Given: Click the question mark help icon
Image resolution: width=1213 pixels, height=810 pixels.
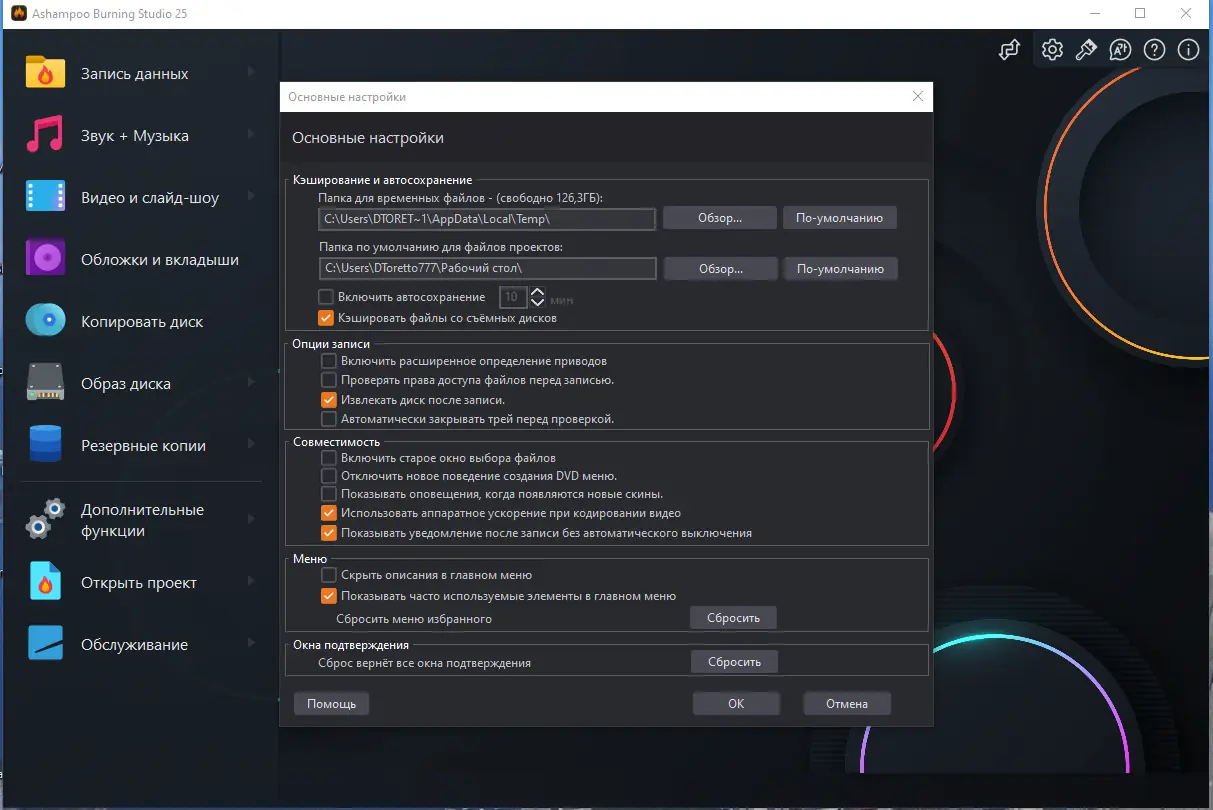Looking at the screenshot, I should 1154,50.
